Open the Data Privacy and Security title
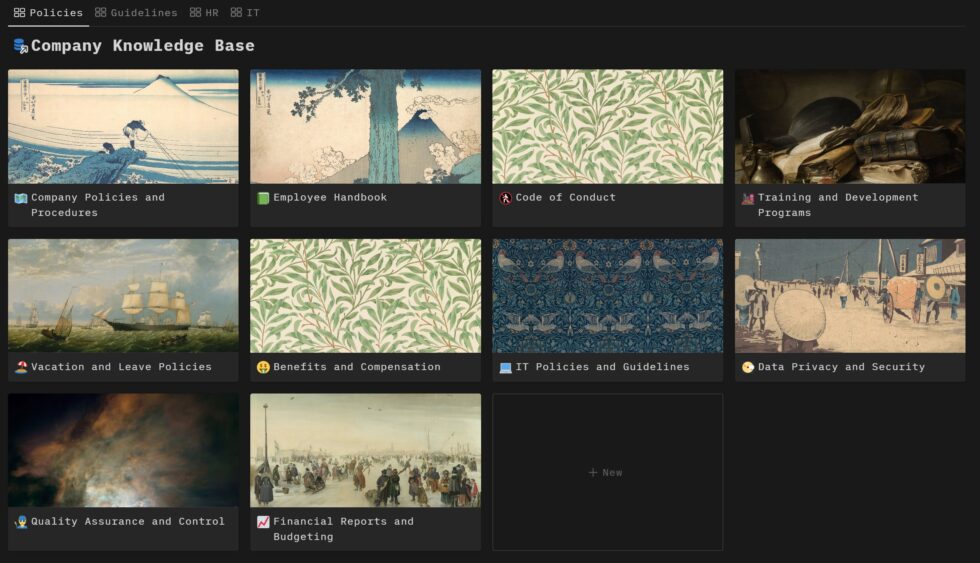This screenshot has width=980, height=563. pyautogui.click(x=841, y=367)
